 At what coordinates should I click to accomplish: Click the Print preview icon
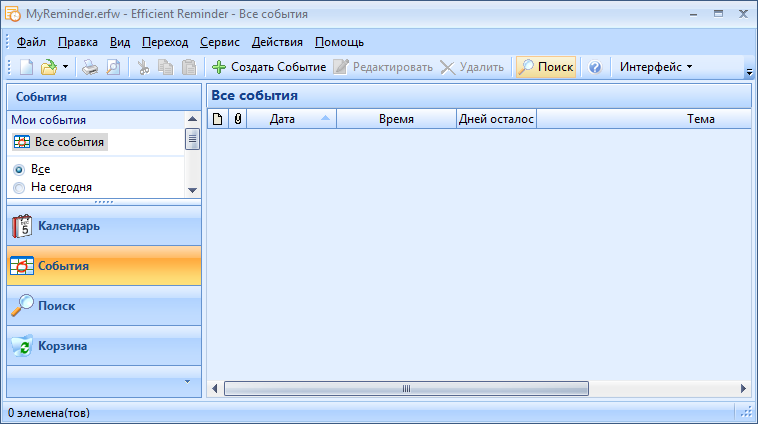[x=113, y=67]
